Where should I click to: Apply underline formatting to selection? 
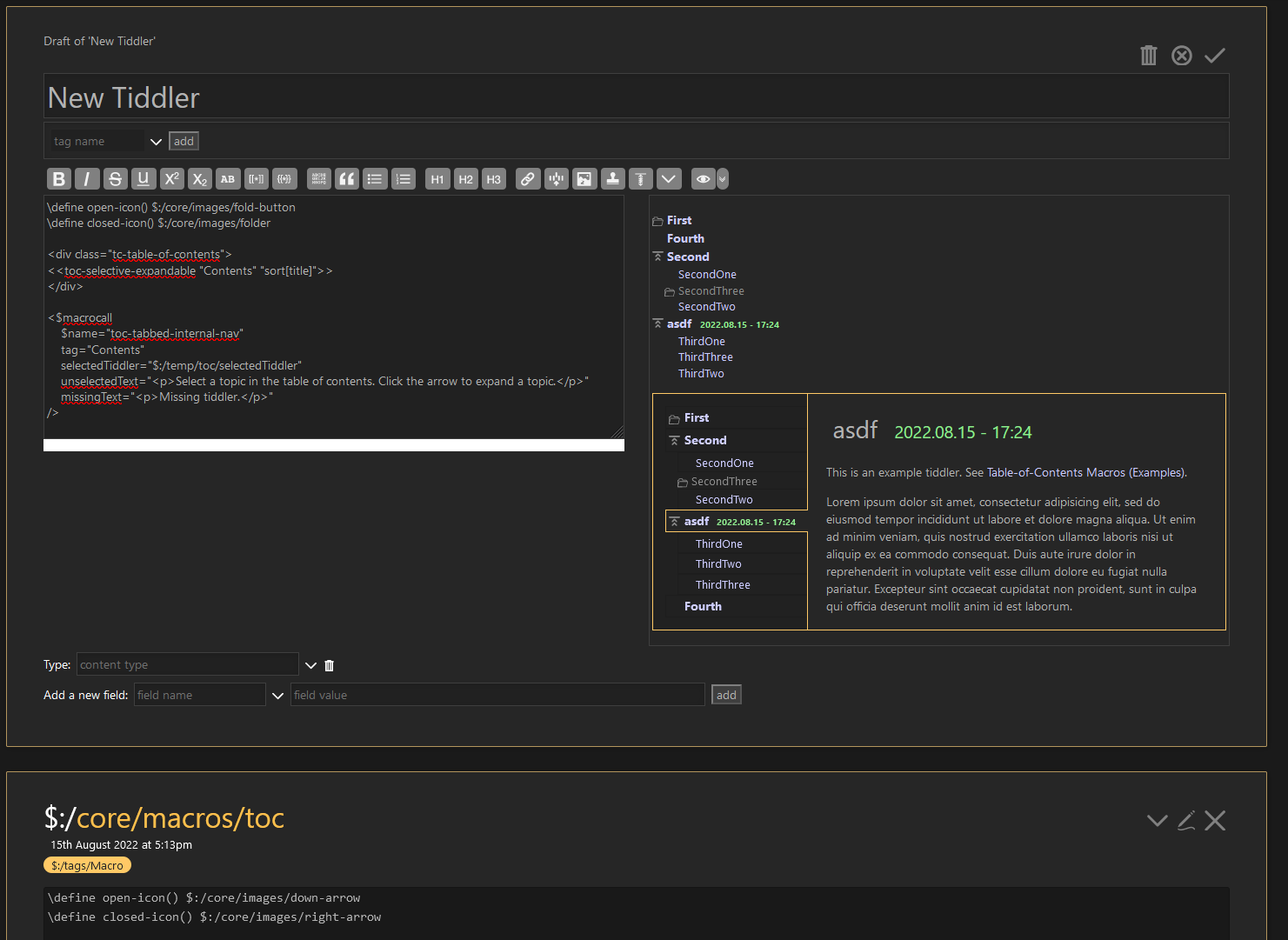click(143, 179)
